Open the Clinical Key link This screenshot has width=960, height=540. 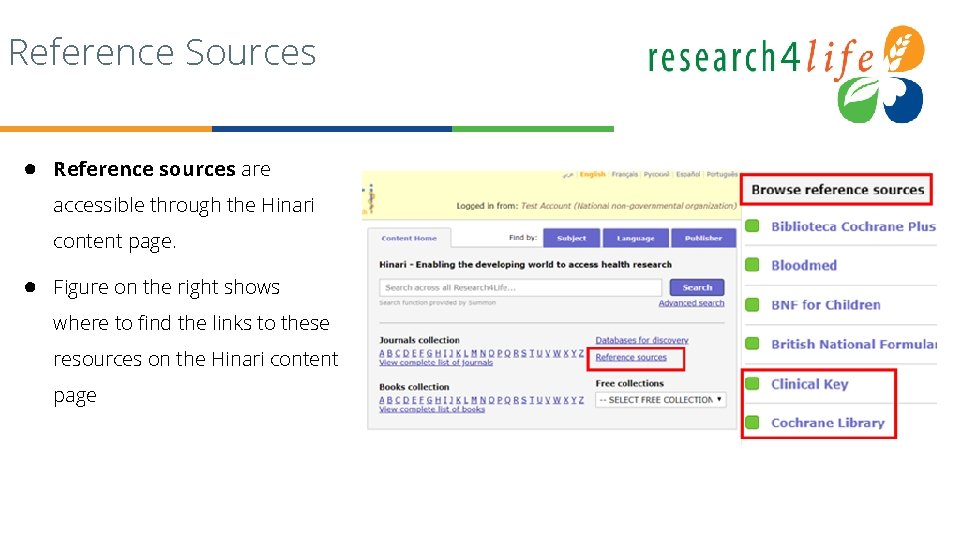pos(809,384)
